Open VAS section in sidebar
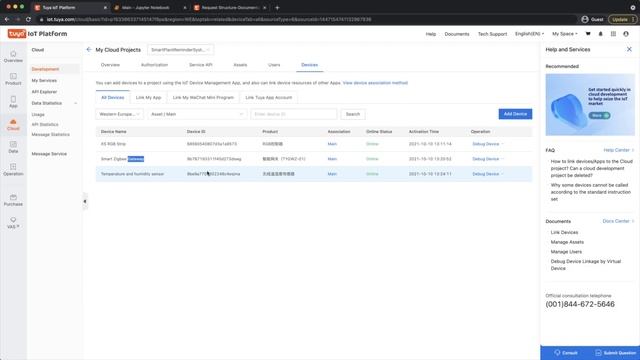 click(x=13, y=223)
